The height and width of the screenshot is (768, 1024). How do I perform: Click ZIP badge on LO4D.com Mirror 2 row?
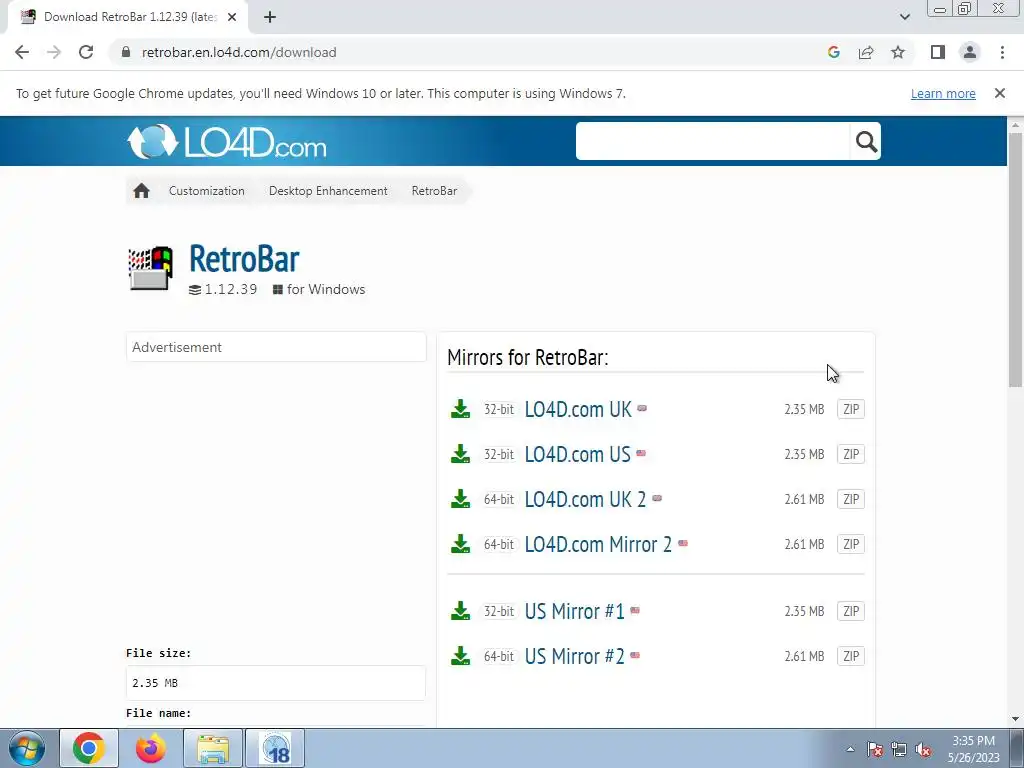point(851,545)
